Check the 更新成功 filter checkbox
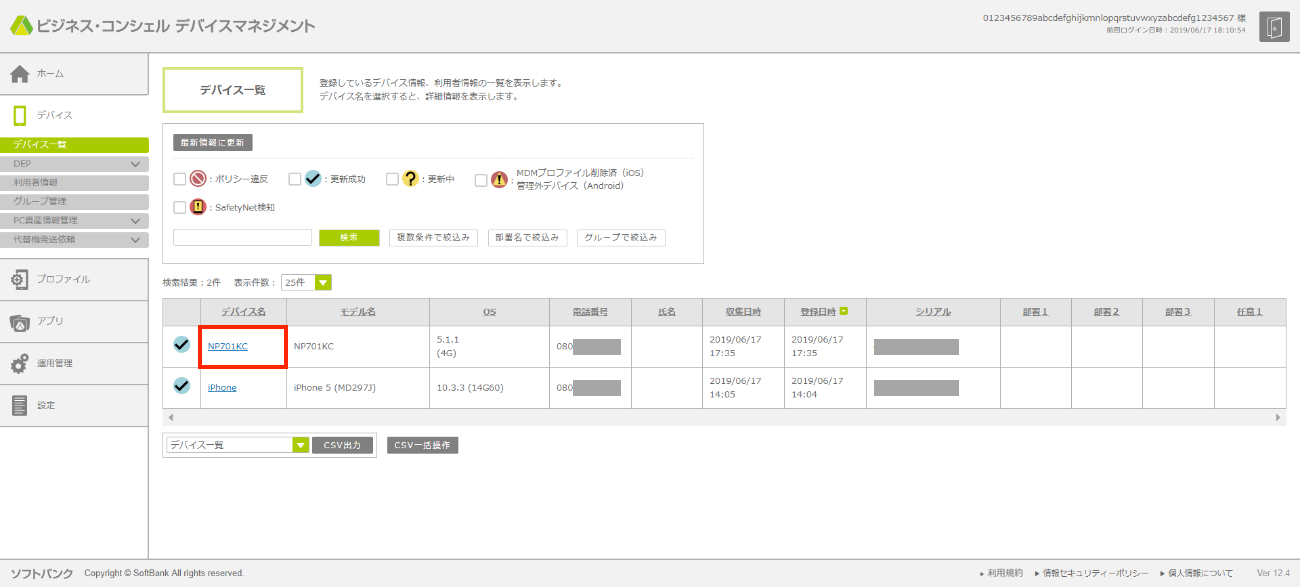Viewport: 1300px width, 587px height. point(295,179)
